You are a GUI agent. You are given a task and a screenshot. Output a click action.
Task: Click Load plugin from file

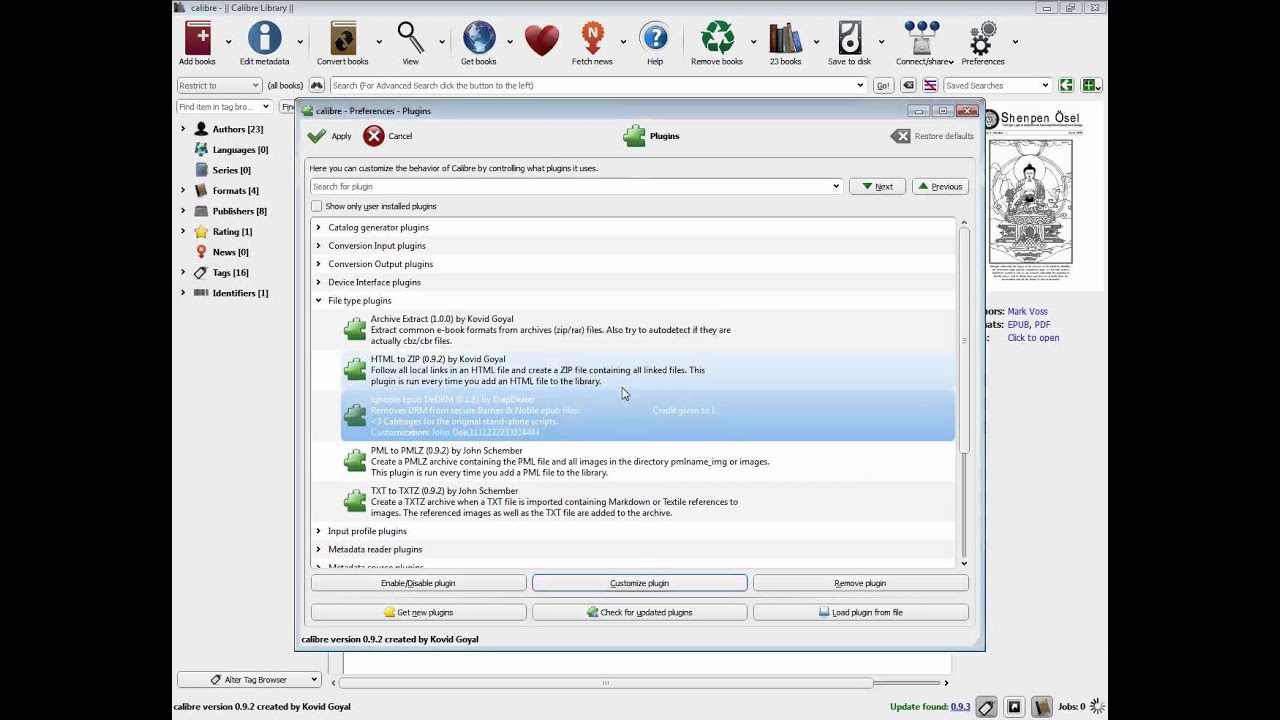pos(861,612)
